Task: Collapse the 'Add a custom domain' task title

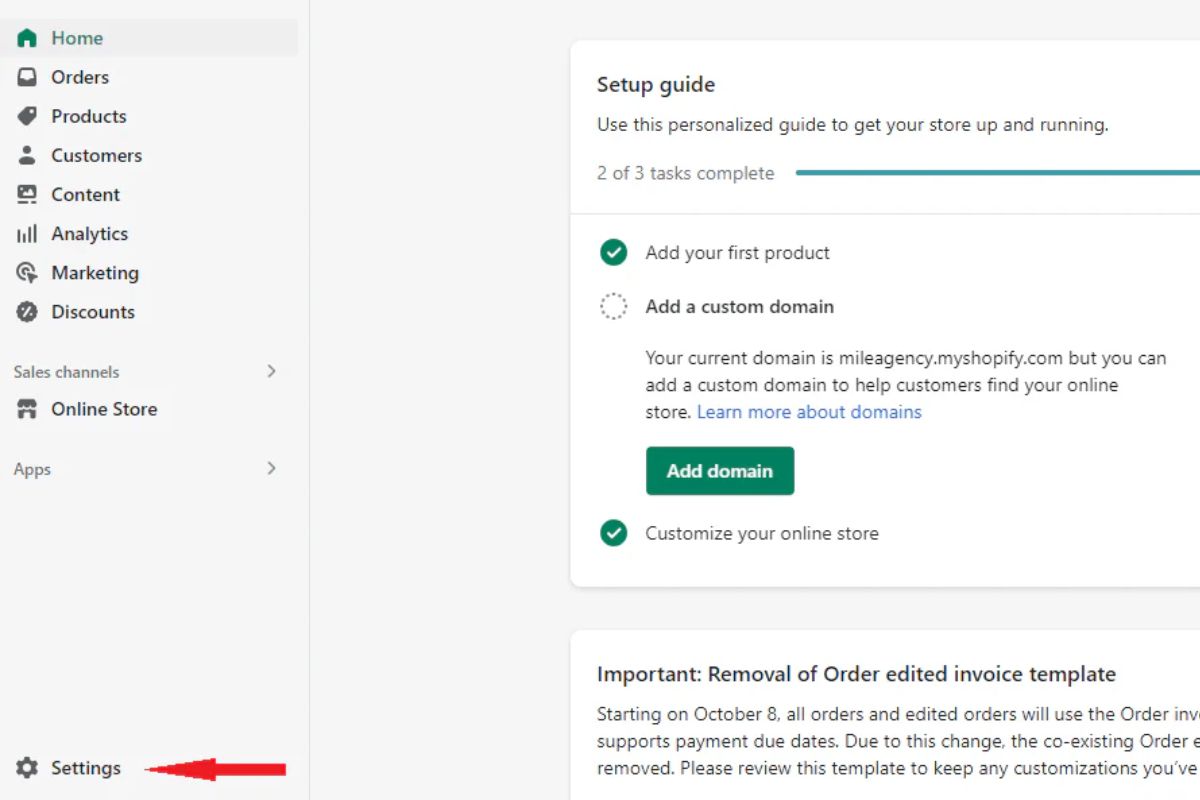Action: 739,307
